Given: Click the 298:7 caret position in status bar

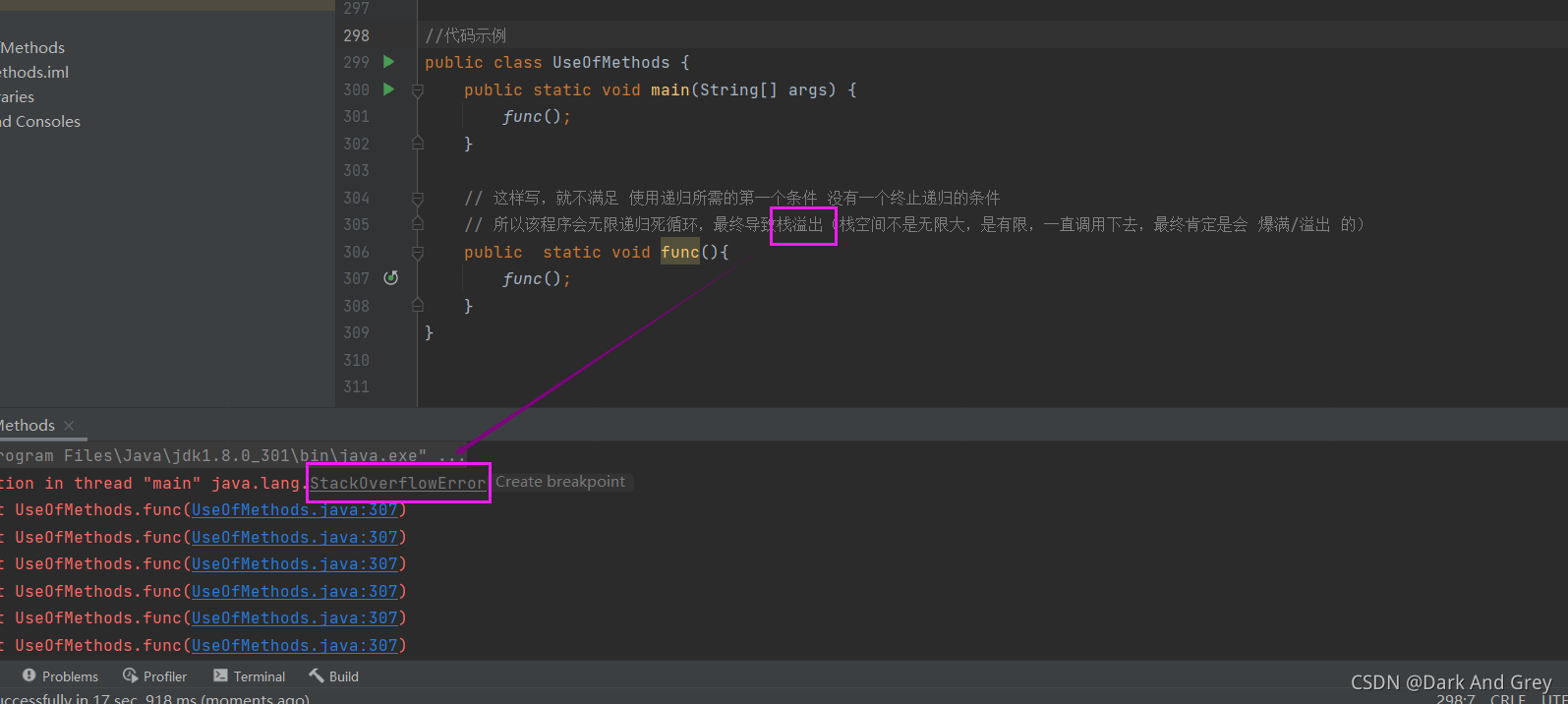Looking at the screenshot, I should tap(1456, 699).
